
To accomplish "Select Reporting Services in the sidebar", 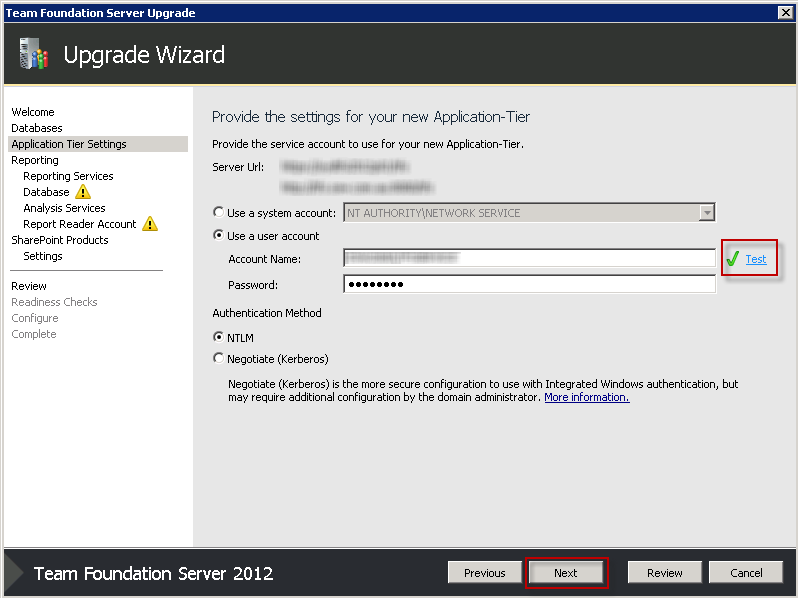I will 68,176.
